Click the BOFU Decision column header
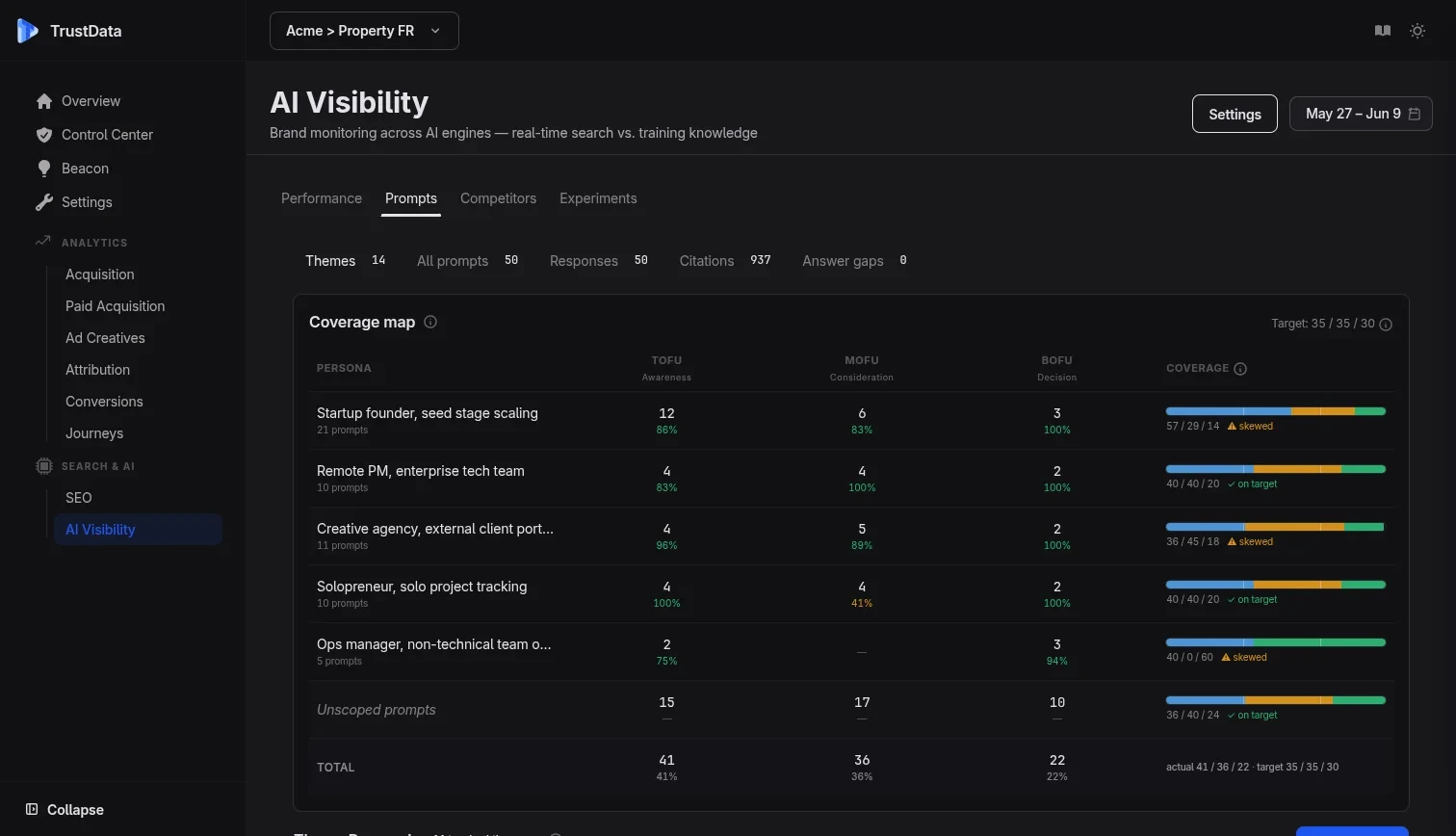 tap(1056, 368)
